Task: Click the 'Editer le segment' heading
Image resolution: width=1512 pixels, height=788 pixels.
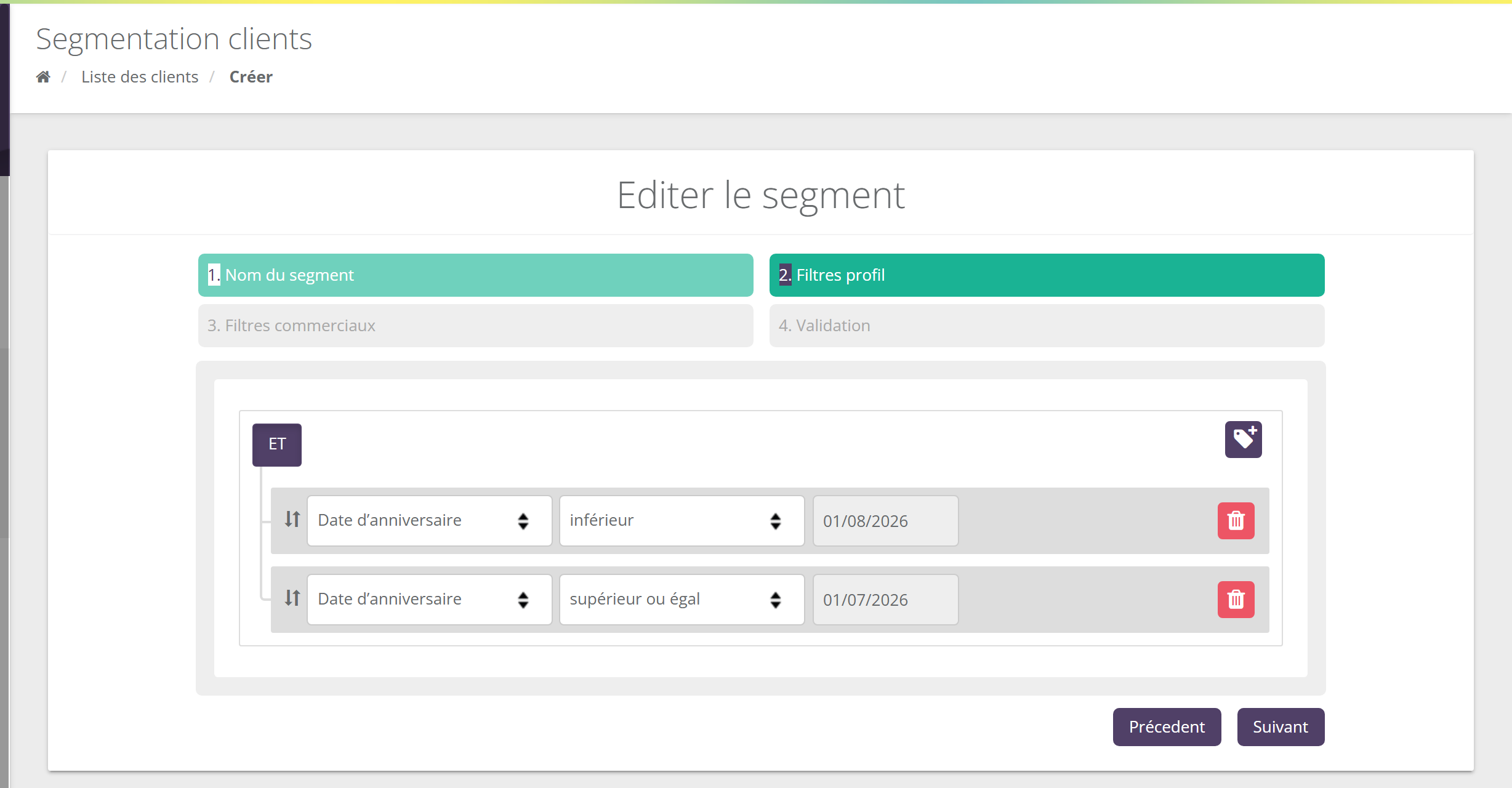Action: (761, 196)
